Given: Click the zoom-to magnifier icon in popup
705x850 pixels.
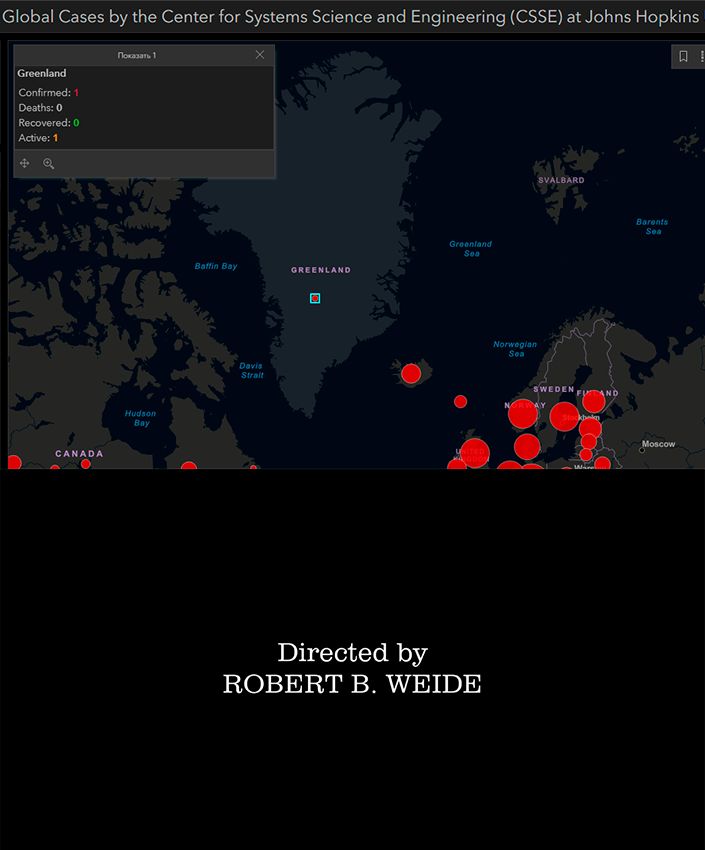Looking at the screenshot, I should tap(49, 163).
